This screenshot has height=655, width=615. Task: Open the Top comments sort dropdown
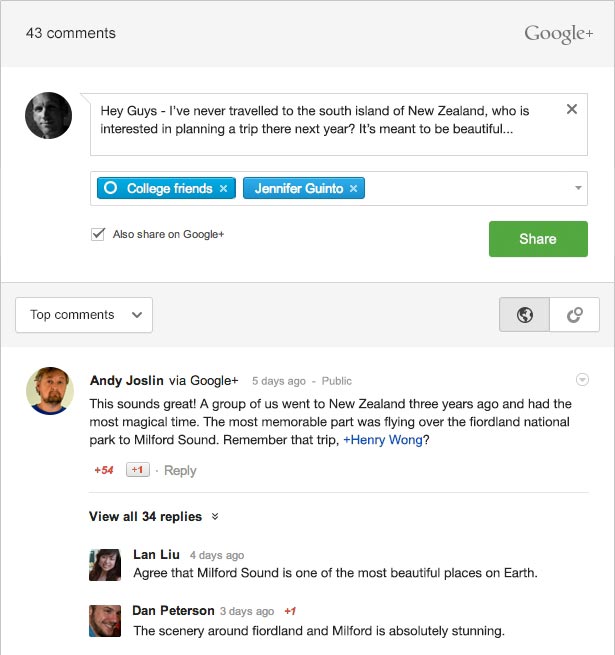[84, 315]
